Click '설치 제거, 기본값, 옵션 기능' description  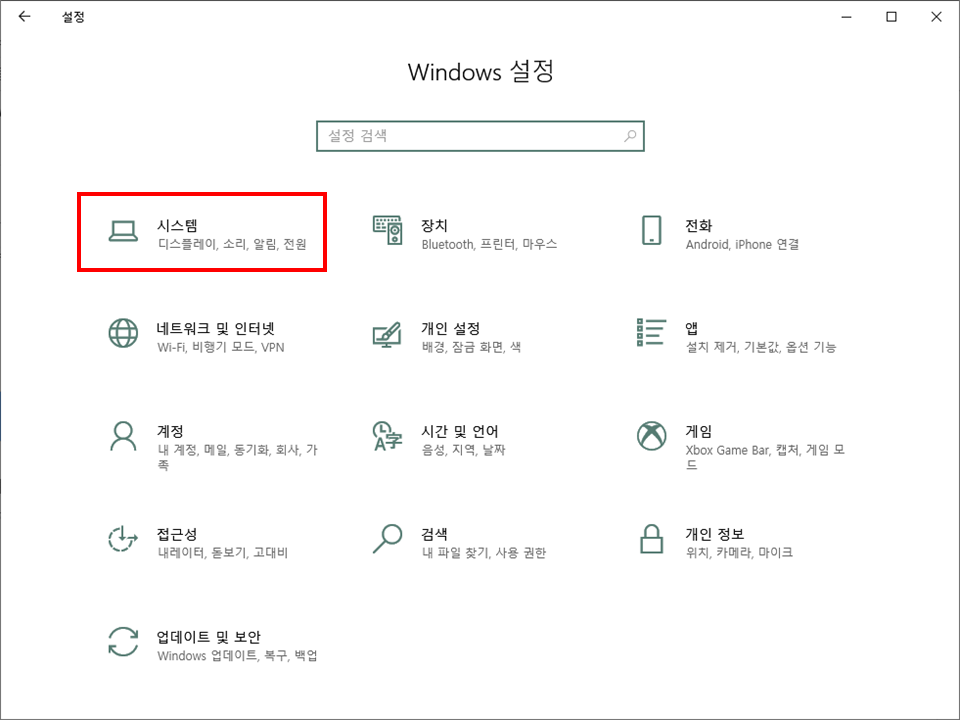tap(761, 347)
